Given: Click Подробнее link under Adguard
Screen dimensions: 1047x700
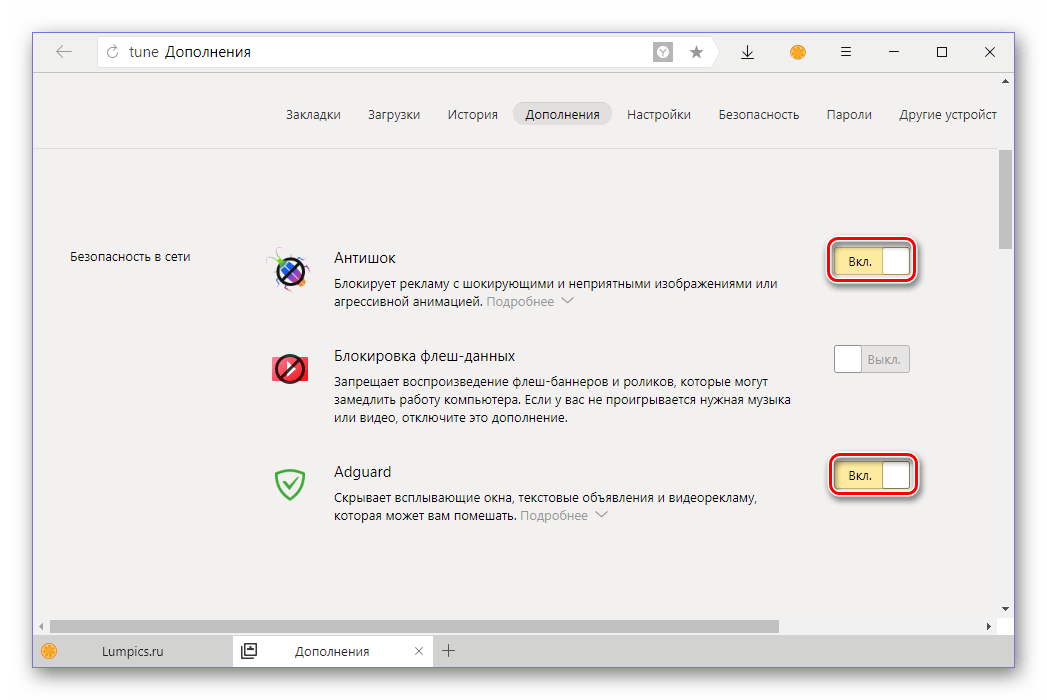Looking at the screenshot, I should pos(554,515).
